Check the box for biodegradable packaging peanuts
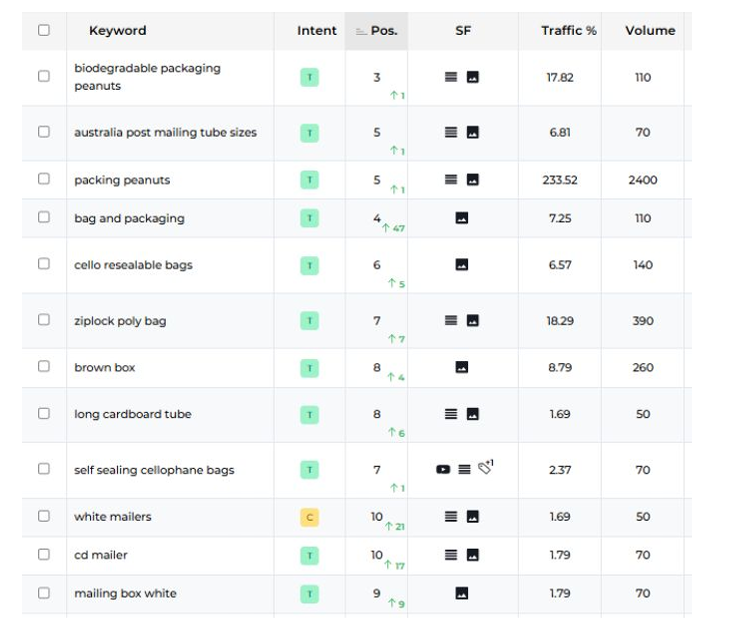Image resolution: width=734 pixels, height=637 pixels. click(44, 76)
